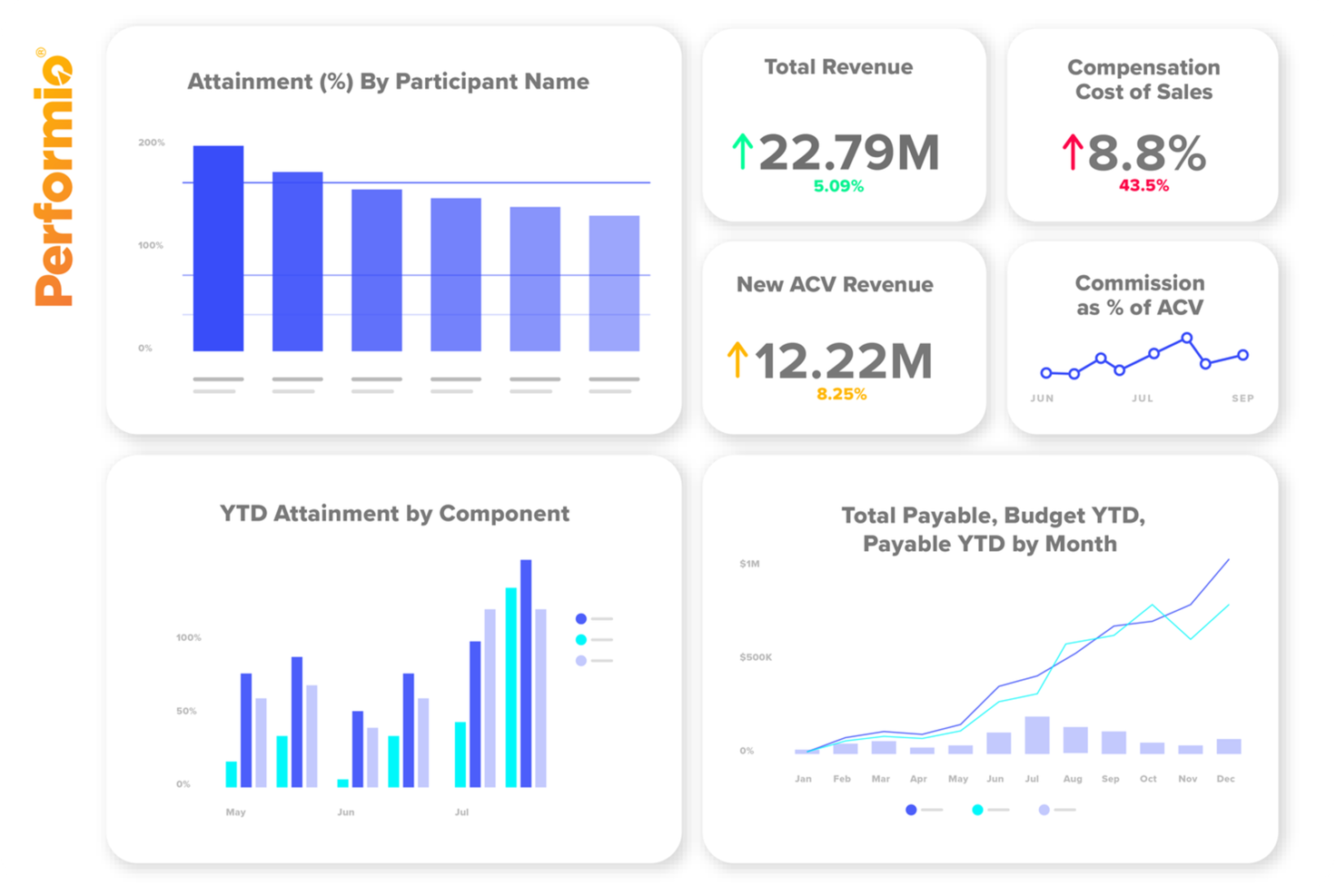
Task: Toggle the cyan series in Payable chart legend
Action: coord(979,808)
